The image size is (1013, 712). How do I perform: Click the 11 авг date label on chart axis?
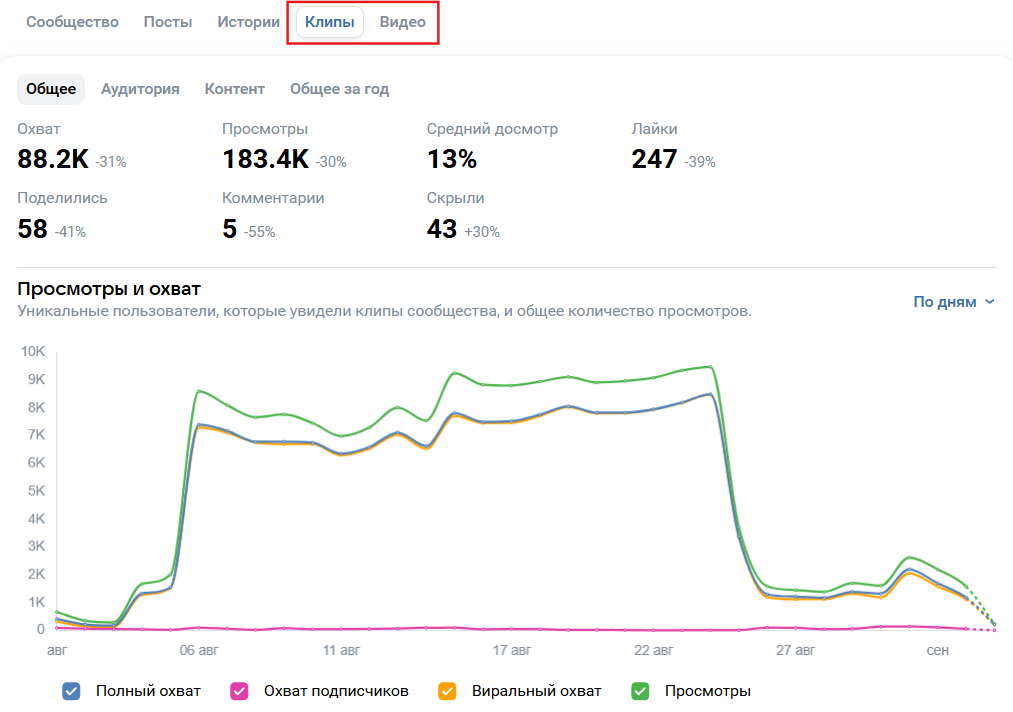click(x=341, y=650)
